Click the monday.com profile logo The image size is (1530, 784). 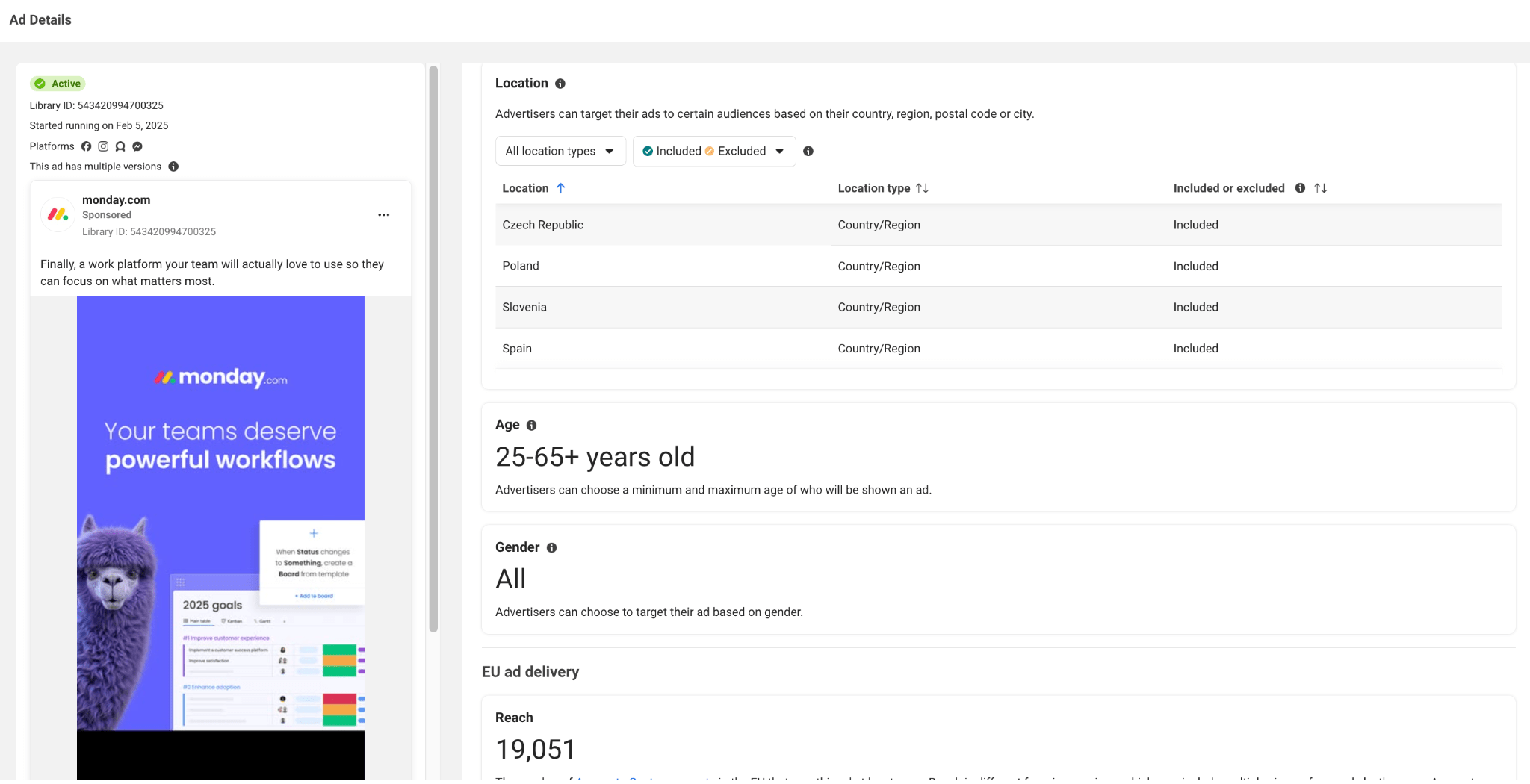[x=57, y=214]
